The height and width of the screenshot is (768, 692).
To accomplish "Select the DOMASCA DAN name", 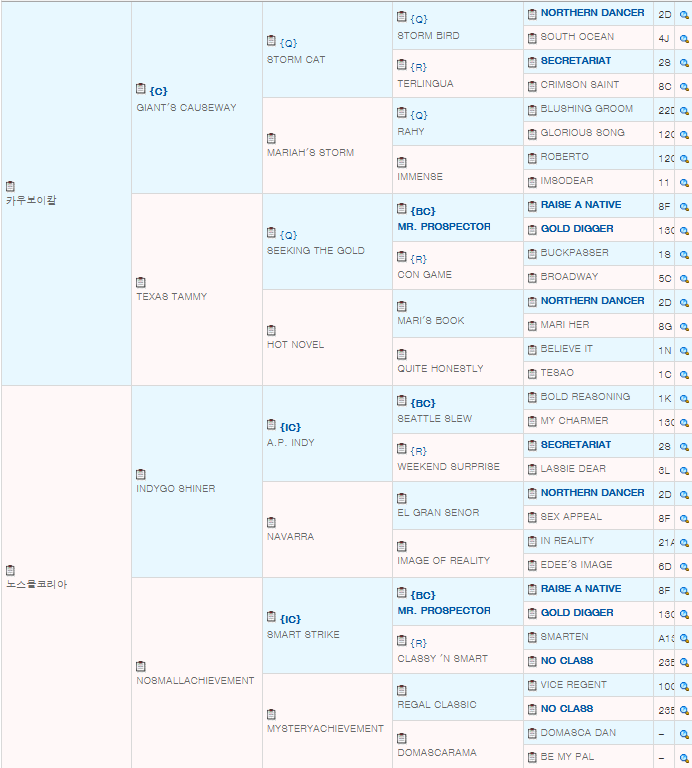I will [x=578, y=733].
